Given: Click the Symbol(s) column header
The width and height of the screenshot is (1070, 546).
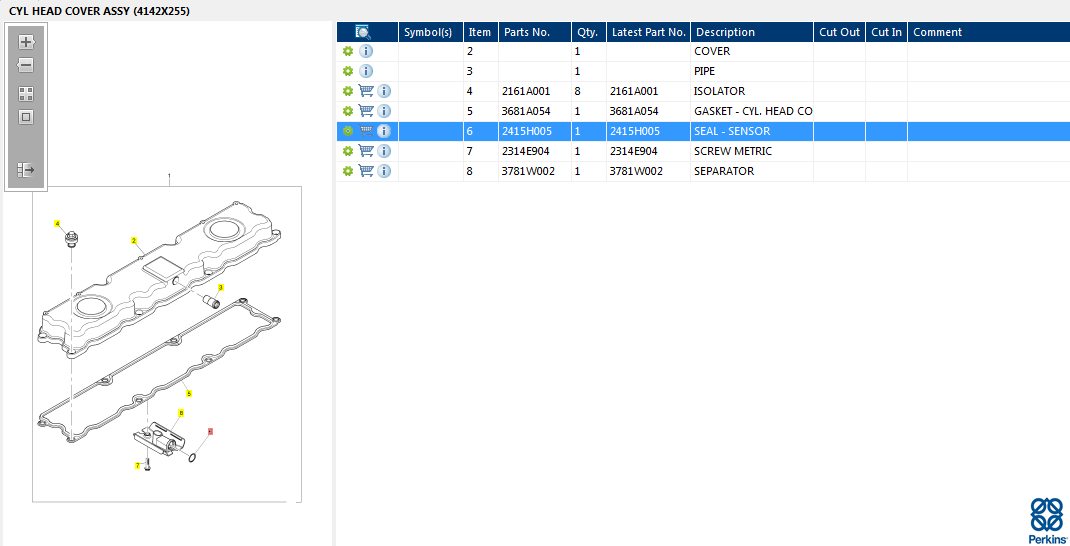Looking at the screenshot, I should coord(431,32).
